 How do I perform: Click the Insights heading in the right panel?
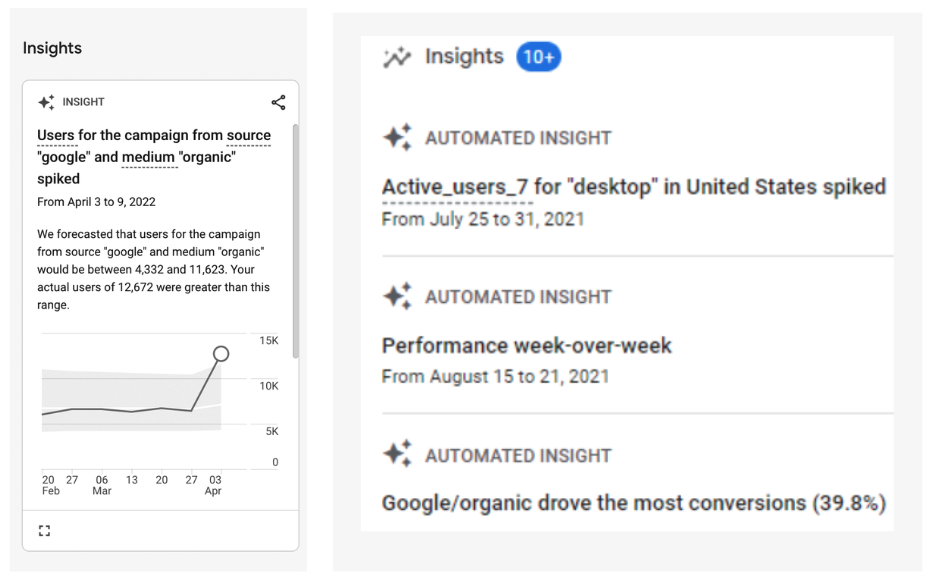tap(464, 57)
